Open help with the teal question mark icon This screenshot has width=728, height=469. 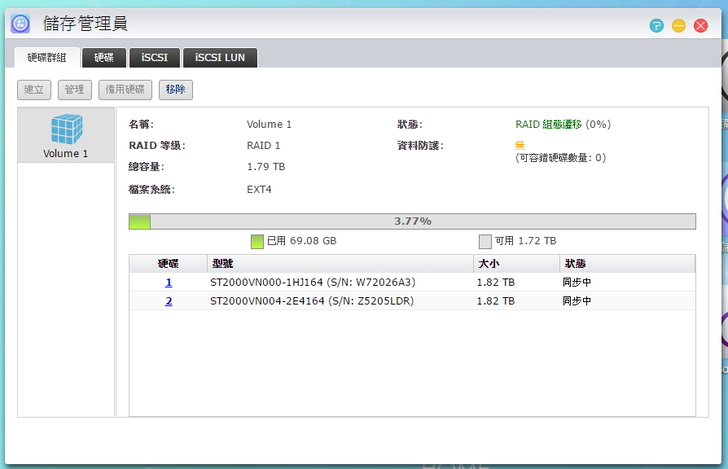(656, 26)
